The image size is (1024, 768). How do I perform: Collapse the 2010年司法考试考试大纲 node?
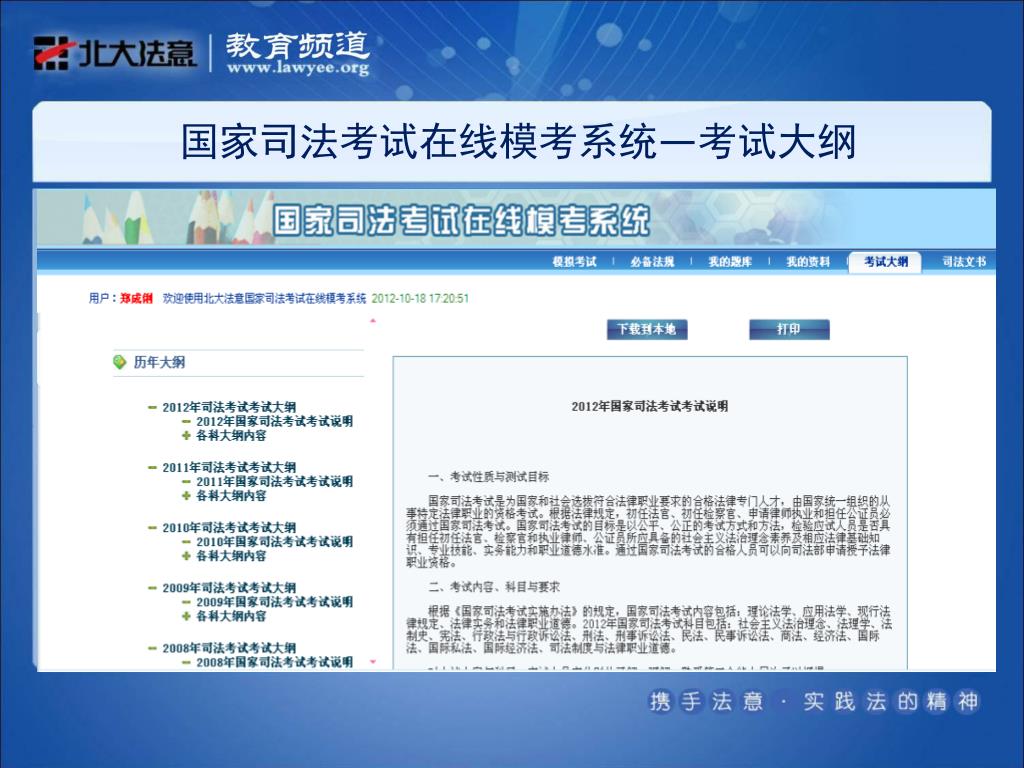(152, 528)
